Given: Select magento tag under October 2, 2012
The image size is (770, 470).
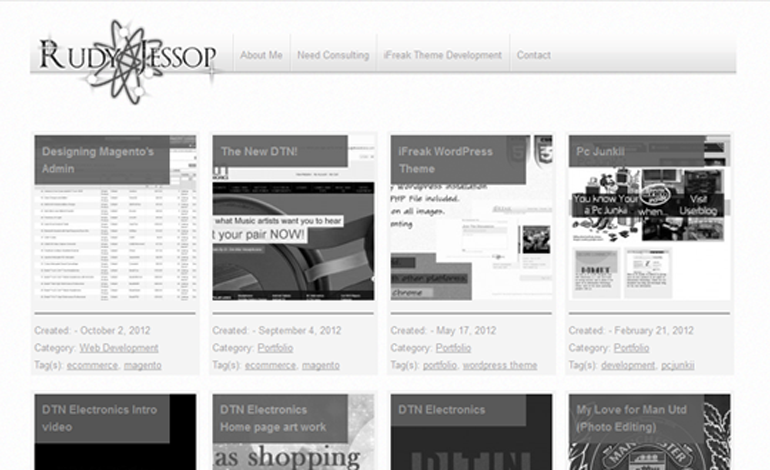Looking at the screenshot, I should tap(142, 365).
